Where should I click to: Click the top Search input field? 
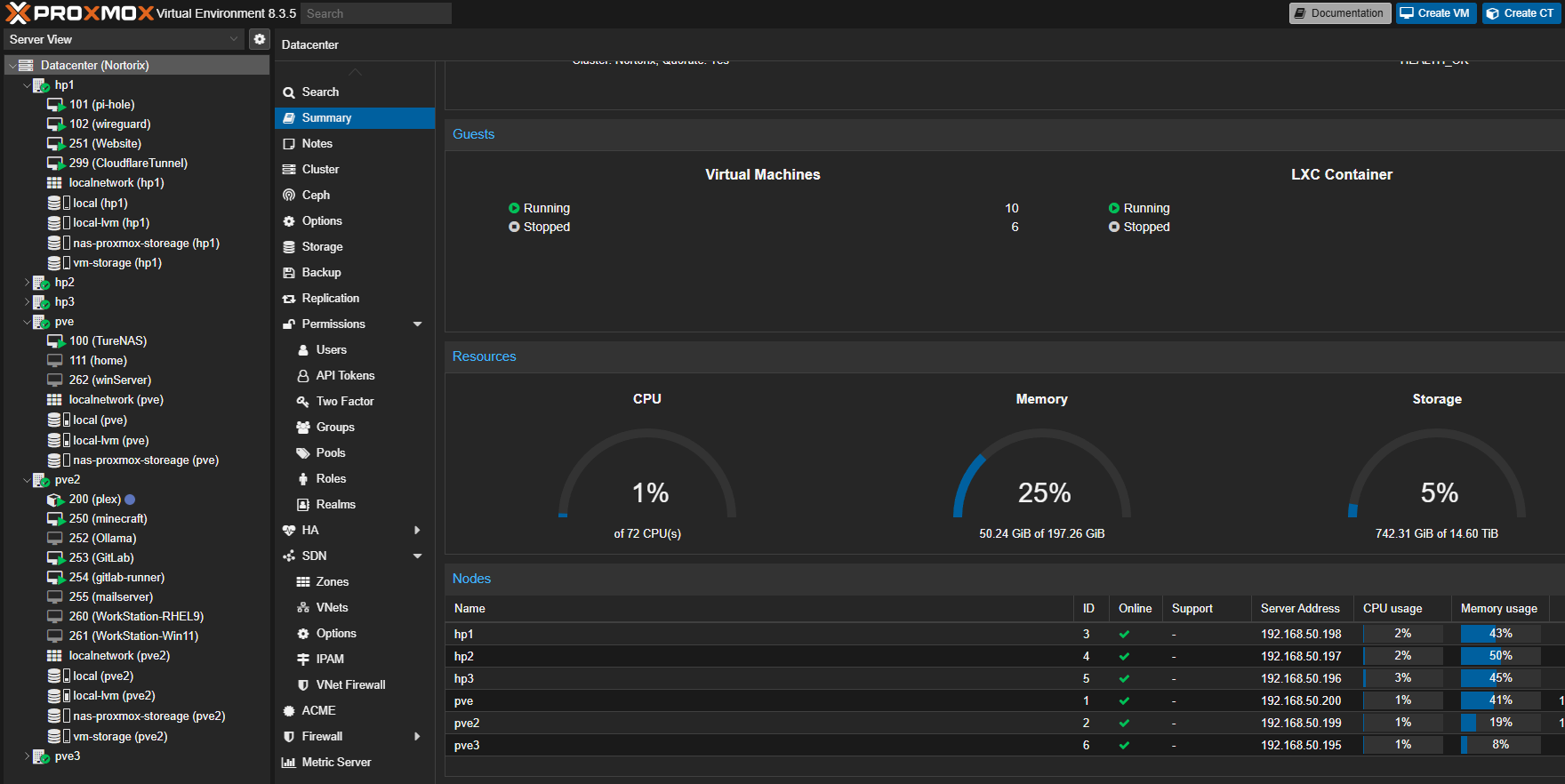[x=375, y=13]
